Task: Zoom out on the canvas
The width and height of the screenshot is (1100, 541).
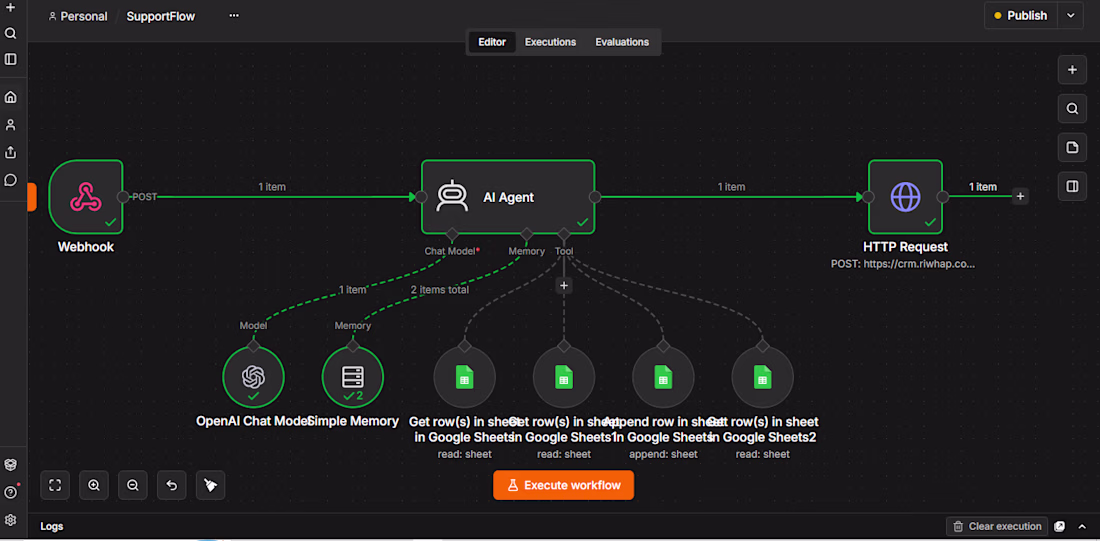Action: [x=133, y=485]
